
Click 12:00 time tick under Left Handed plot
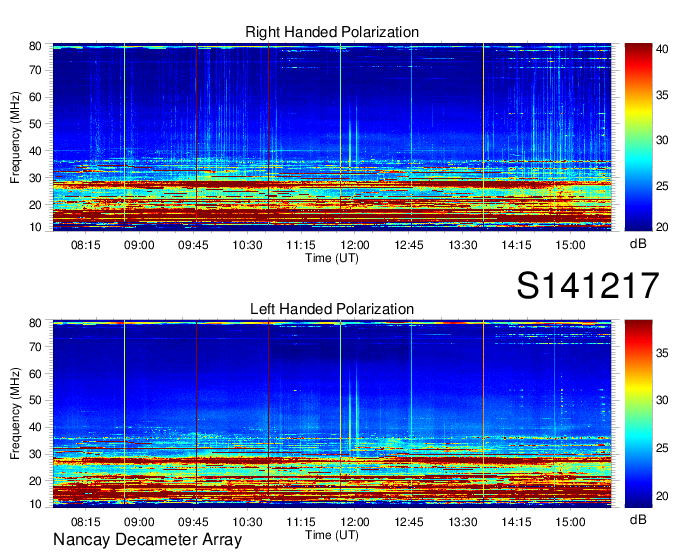(x=355, y=522)
